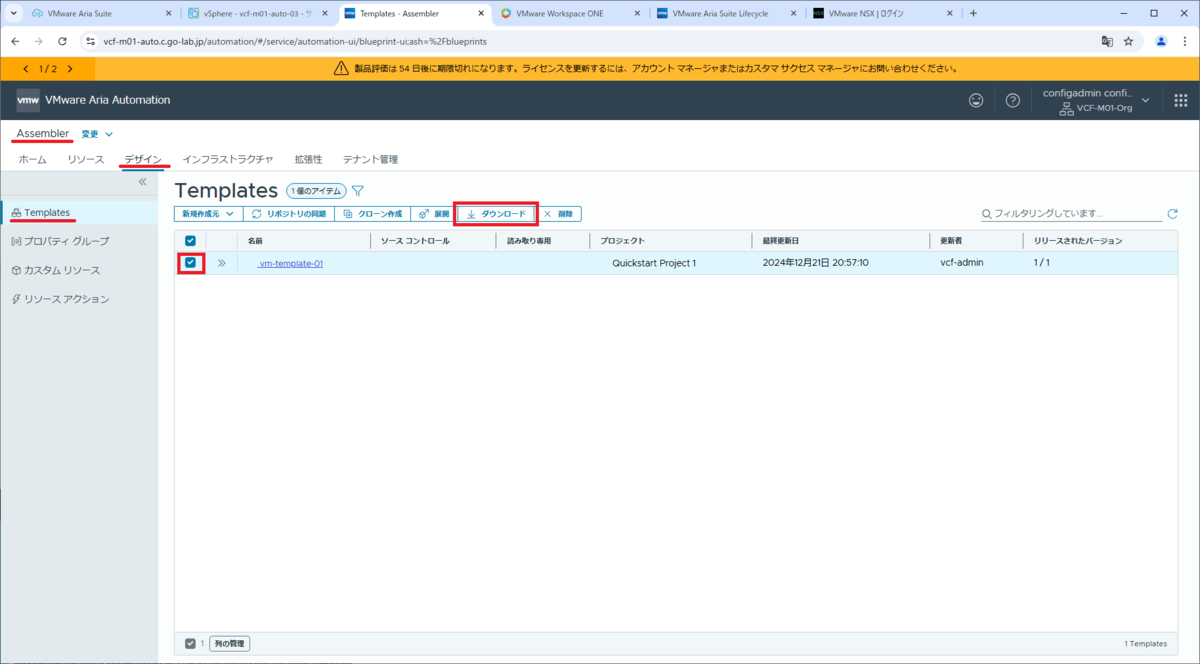The image size is (1200, 664).
Task: Bookmark this page with star icon
Action: point(1128,41)
